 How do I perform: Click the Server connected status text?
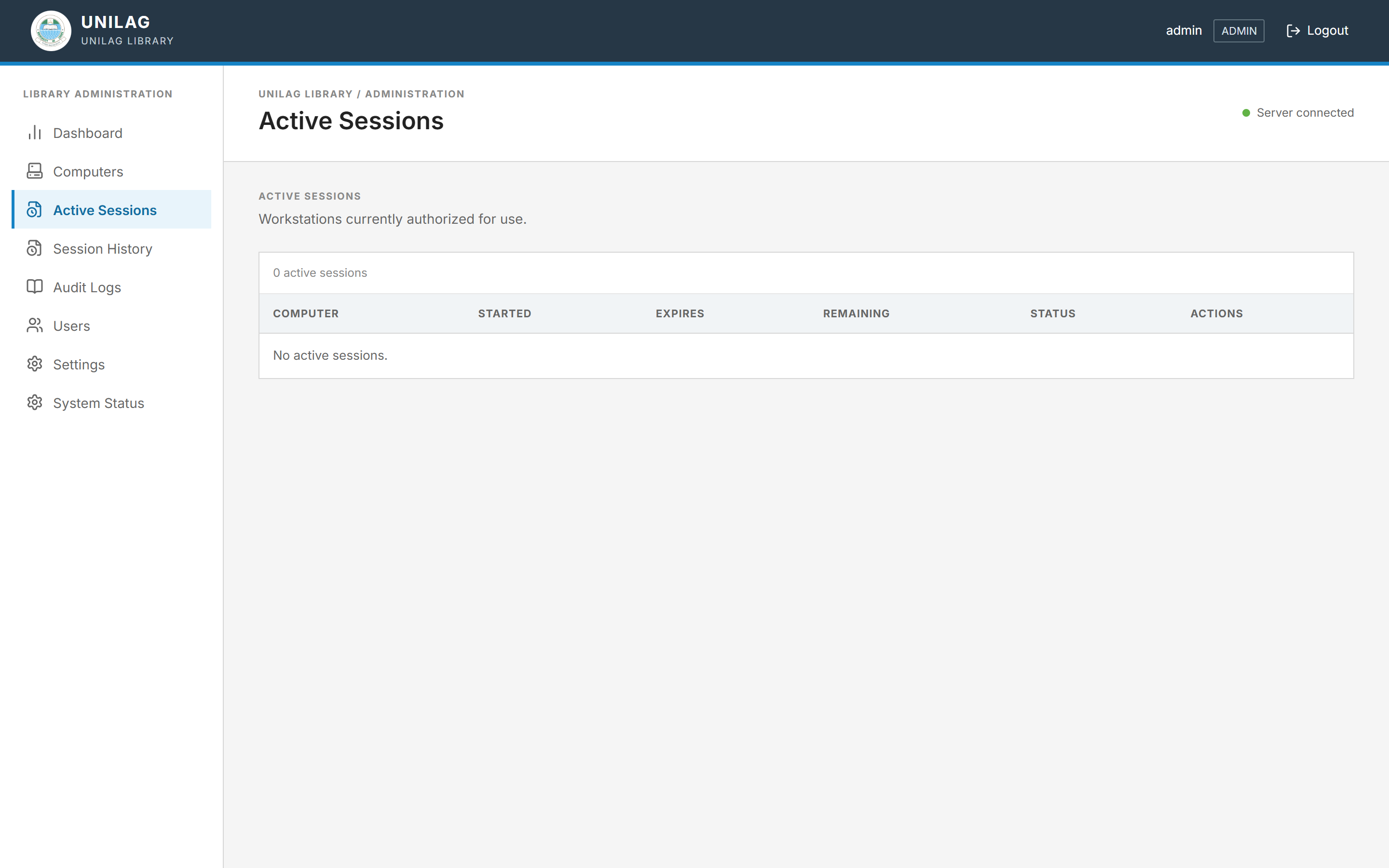pos(1305,112)
